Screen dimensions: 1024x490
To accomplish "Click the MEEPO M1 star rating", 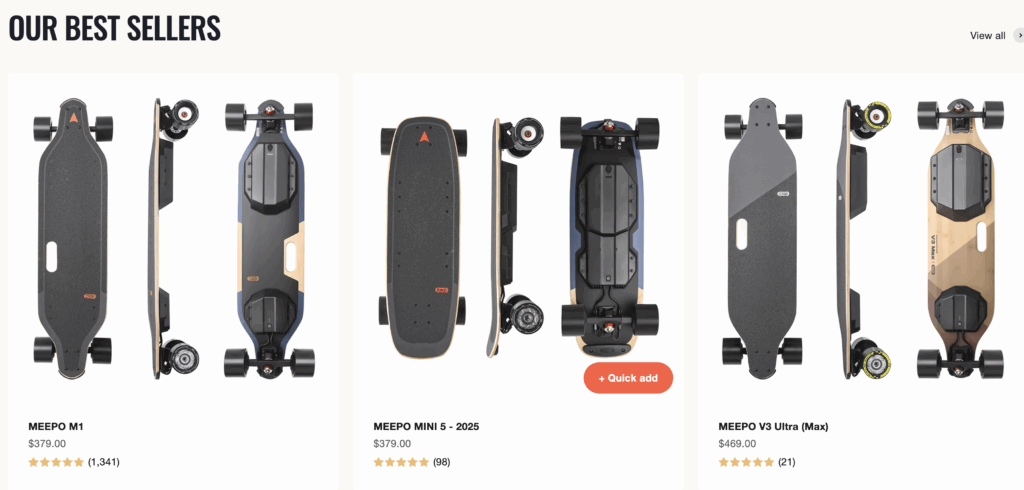I will coord(56,462).
